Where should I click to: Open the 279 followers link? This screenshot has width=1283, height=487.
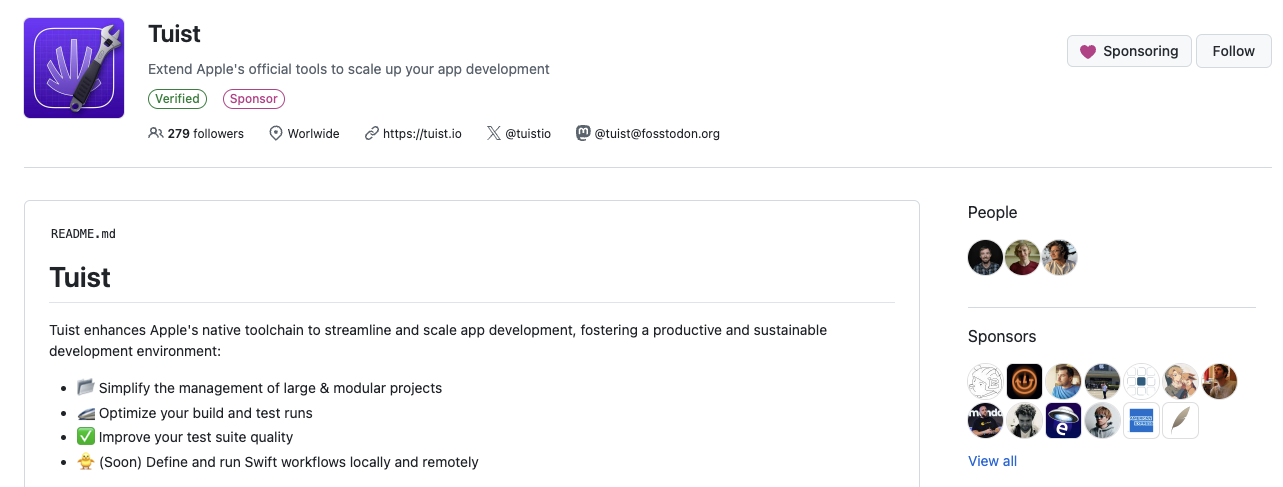[x=196, y=133]
